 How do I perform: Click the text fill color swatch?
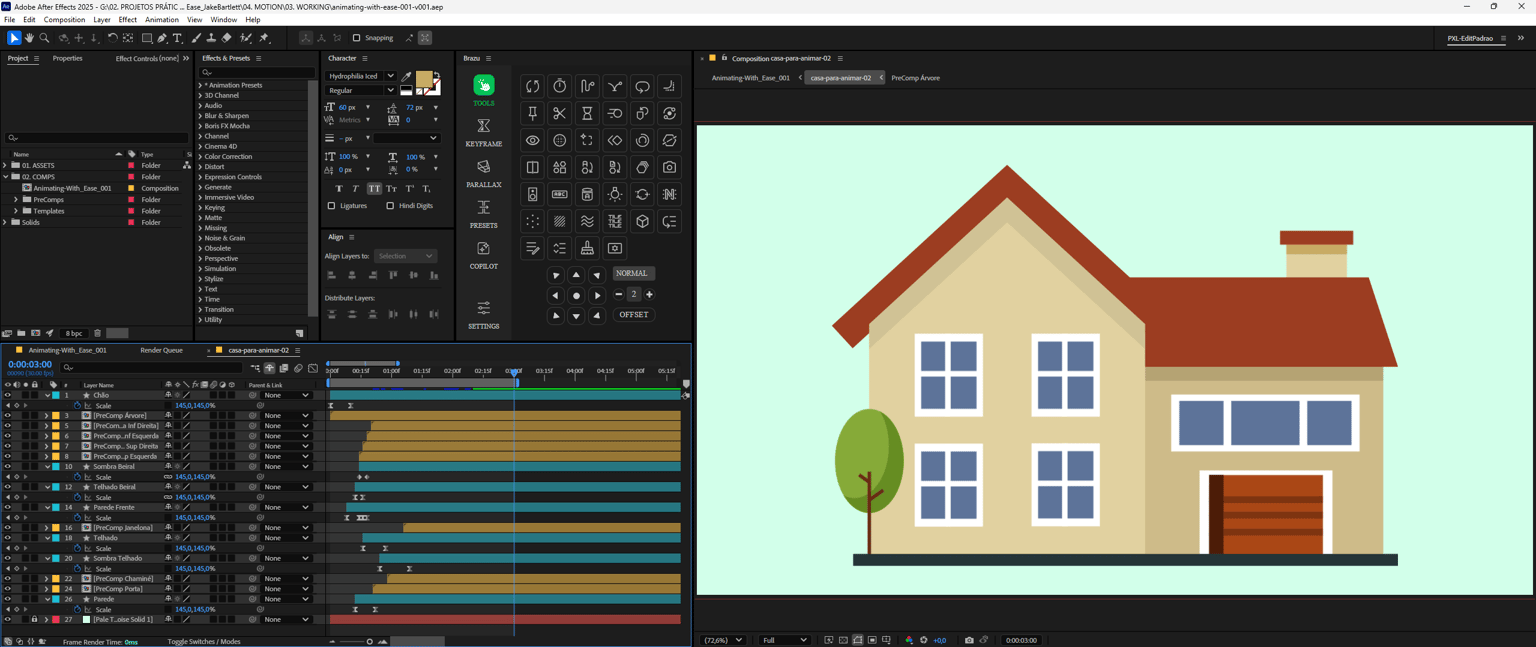click(424, 80)
